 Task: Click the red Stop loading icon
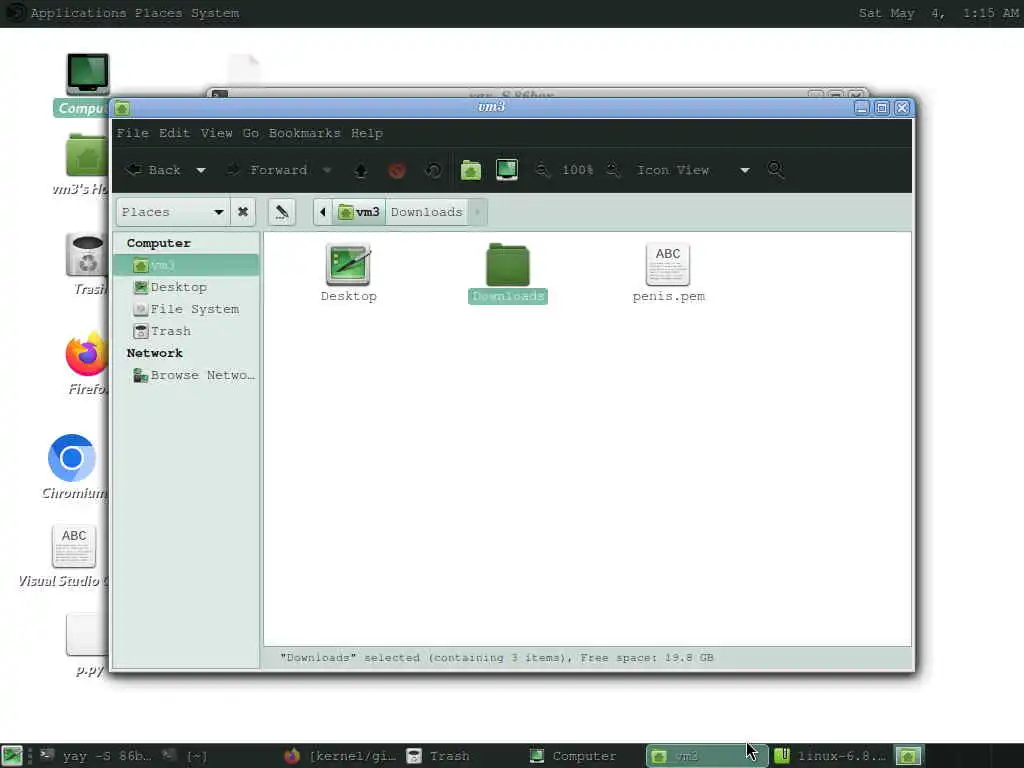point(396,170)
